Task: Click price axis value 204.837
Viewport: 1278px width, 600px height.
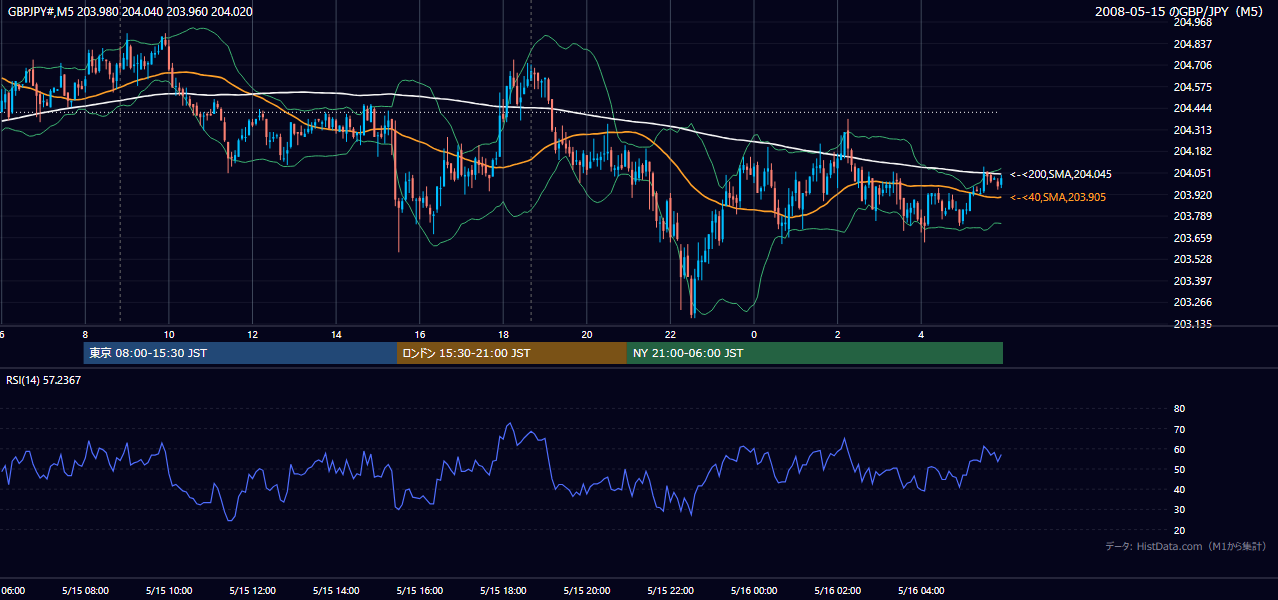Action: click(x=1192, y=44)
